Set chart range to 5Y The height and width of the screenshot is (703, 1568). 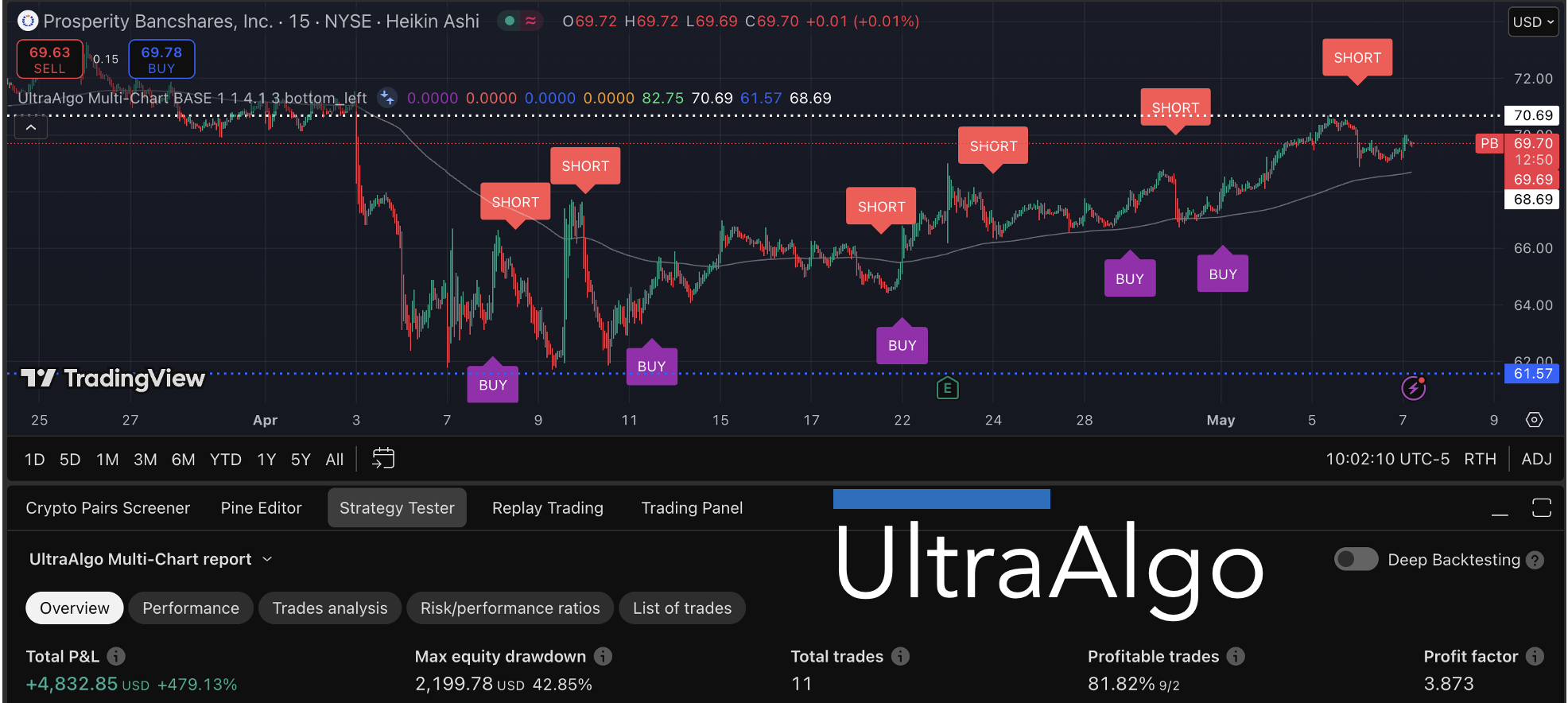[301, 460]
